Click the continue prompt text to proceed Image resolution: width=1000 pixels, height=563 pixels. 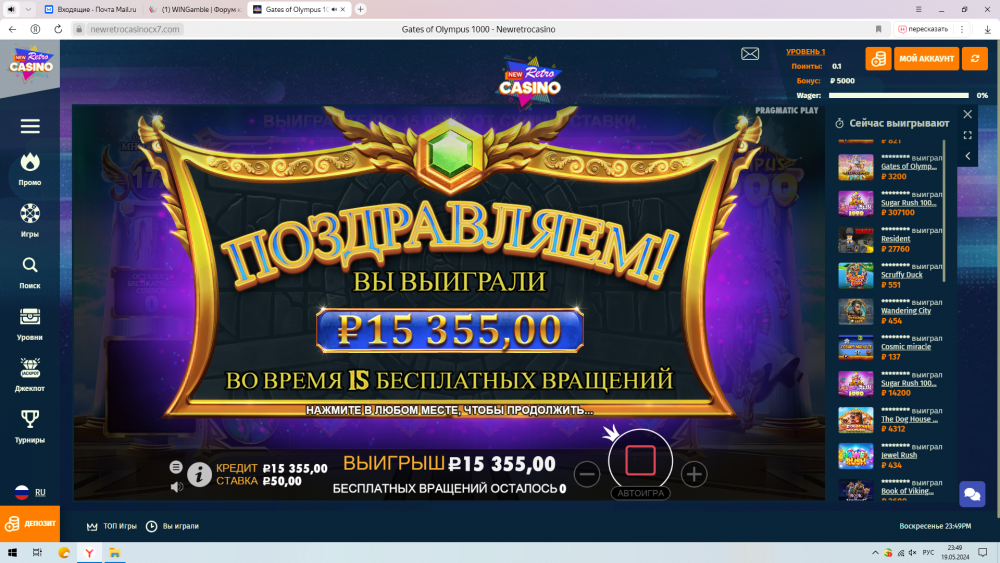click(450, 411)
